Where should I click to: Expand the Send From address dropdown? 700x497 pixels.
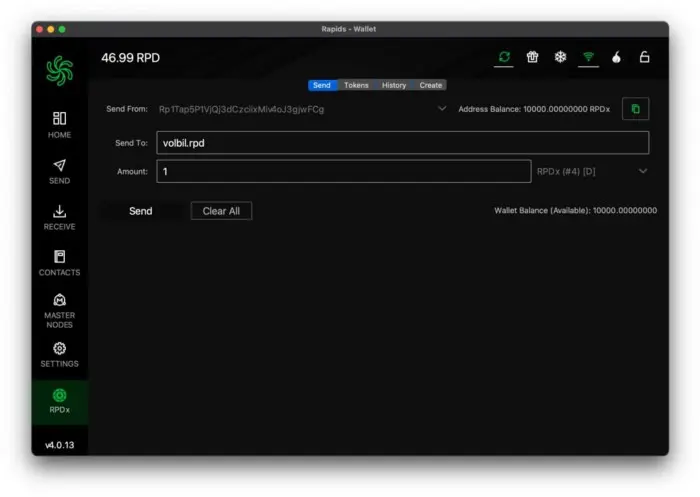point(442,109)
